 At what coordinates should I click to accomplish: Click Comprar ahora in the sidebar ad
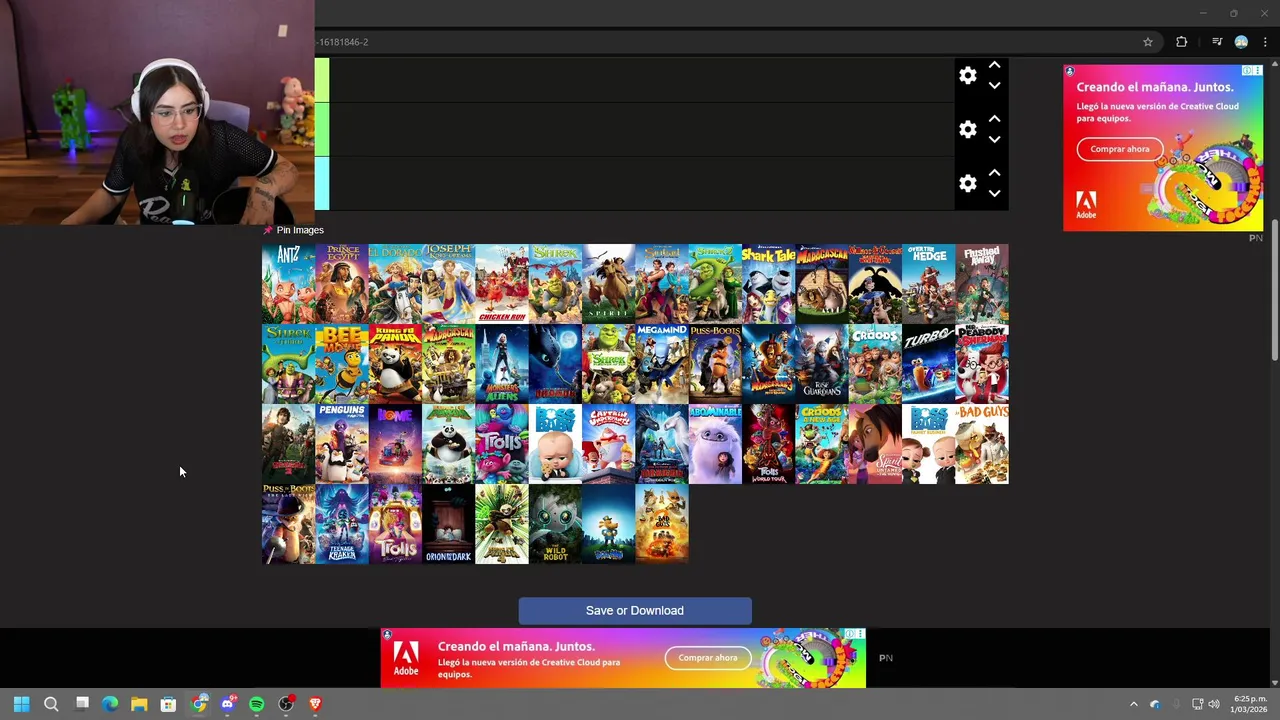[x=1120, y=149]
